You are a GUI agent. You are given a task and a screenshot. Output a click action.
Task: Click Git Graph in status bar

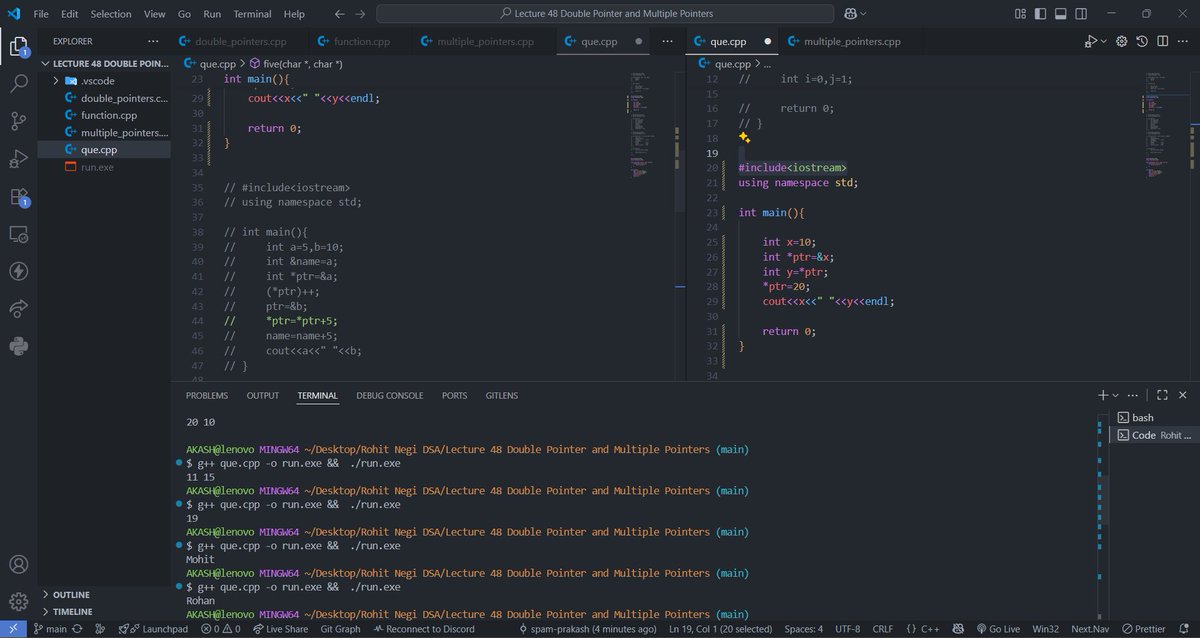340,629
